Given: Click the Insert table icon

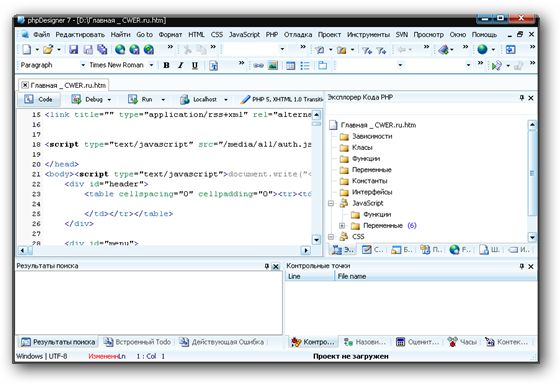Looking at the screenshot, I should tap(290, 65).
